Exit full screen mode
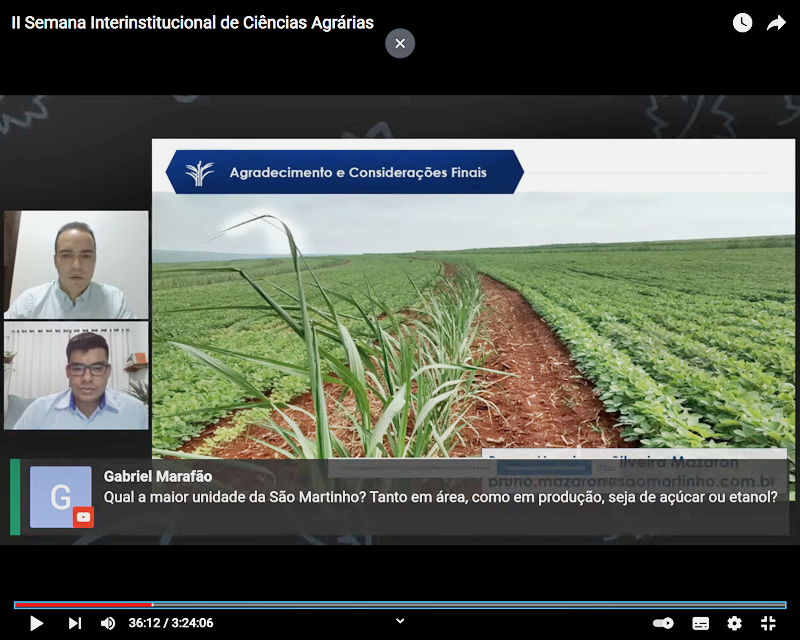The width and height of the screenshot is (800, 640). pyautogui.click(x=768, y=623)
